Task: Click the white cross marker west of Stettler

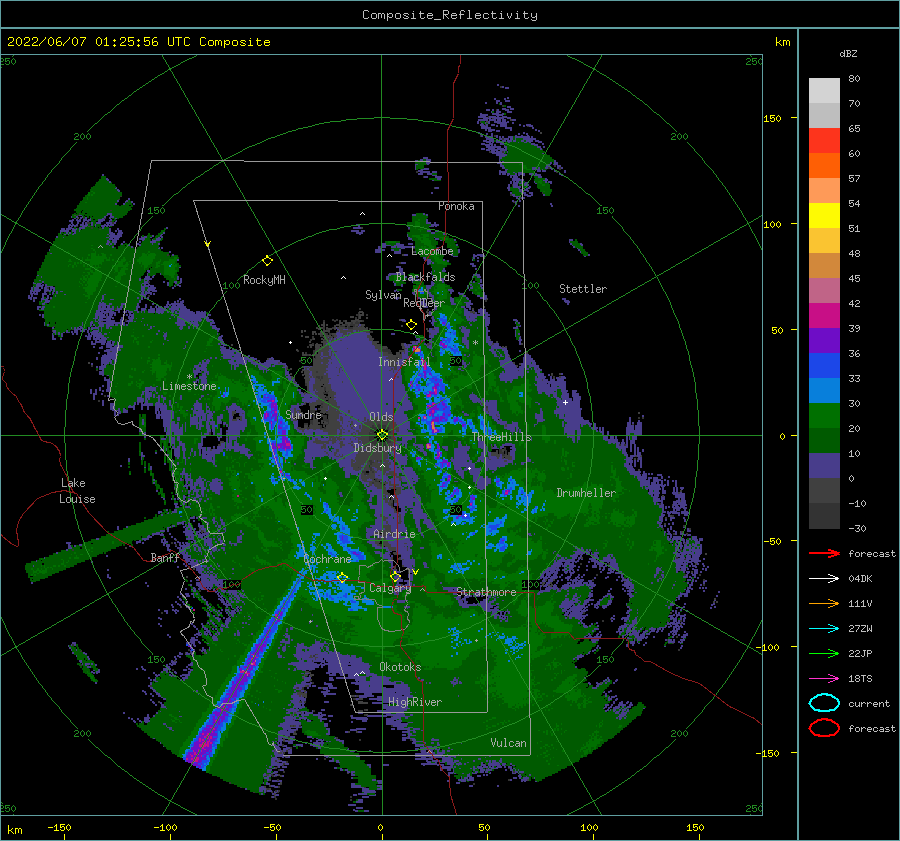Action: tap(565, 402)
